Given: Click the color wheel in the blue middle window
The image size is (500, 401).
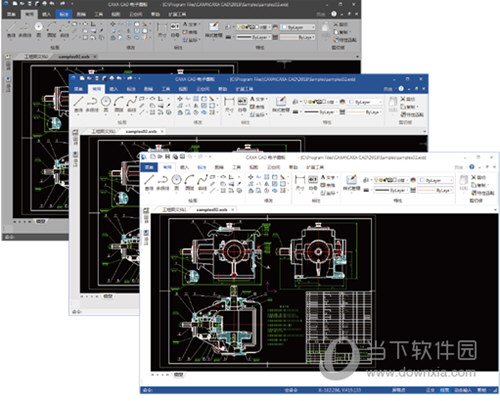Looking at the screenshot, I should tap(342, 102).
